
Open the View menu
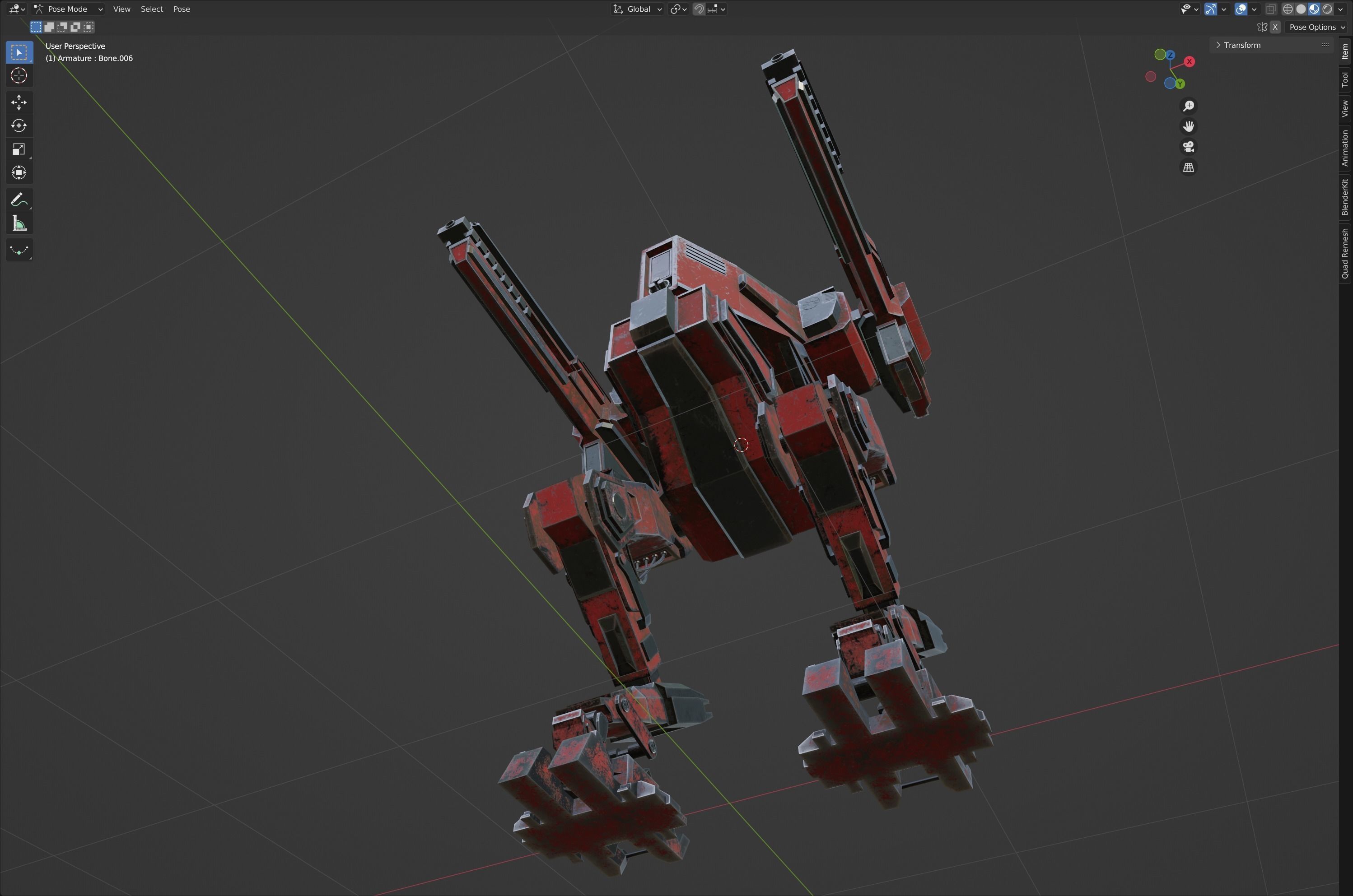(122, 9)
